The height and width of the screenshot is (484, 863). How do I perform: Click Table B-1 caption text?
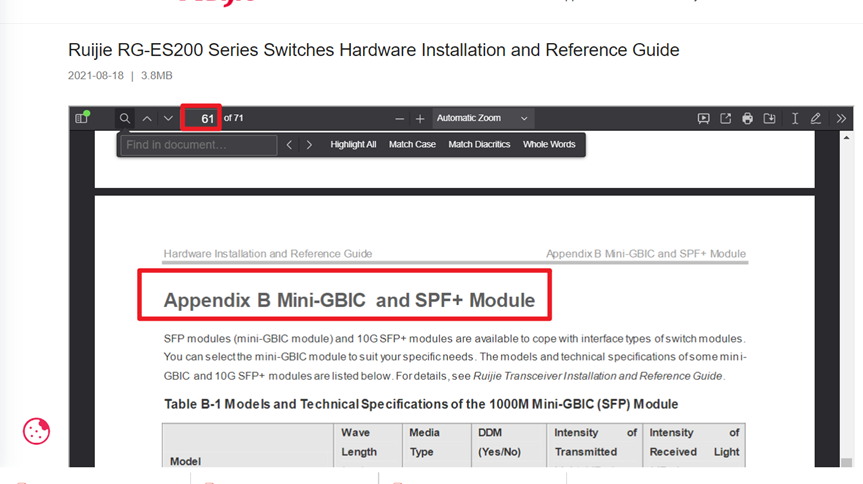tap(421, 404)
